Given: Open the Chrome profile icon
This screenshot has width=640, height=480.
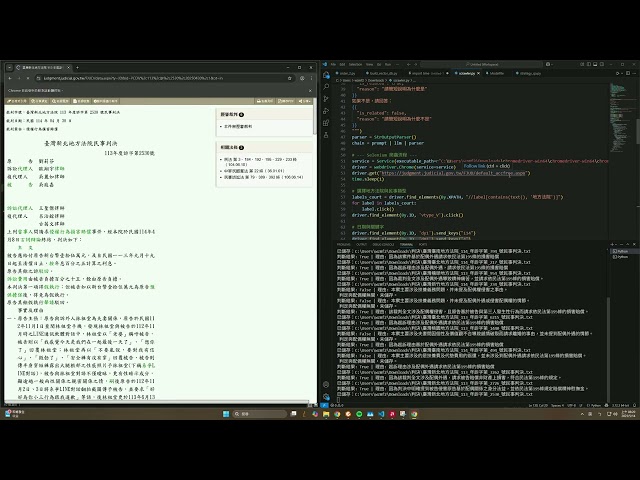Looking at the screenshot, I should 302,78.
